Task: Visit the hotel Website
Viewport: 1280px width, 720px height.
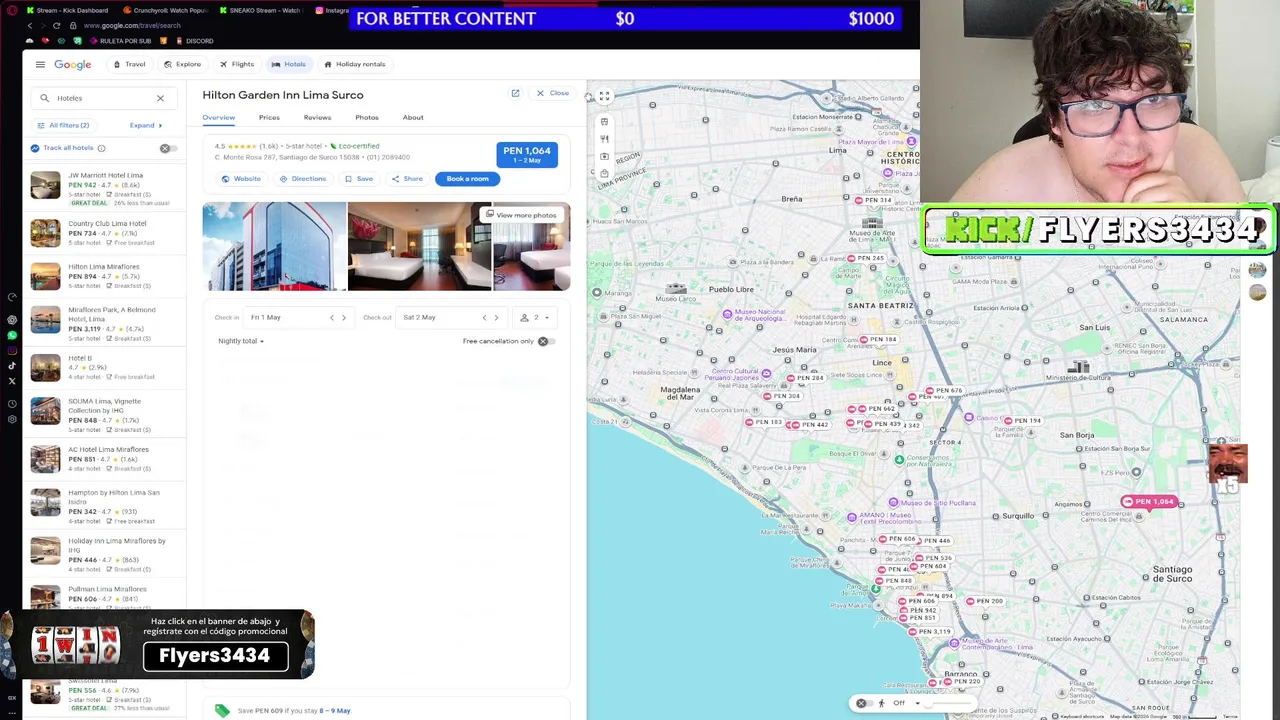Action: (241, 179)
